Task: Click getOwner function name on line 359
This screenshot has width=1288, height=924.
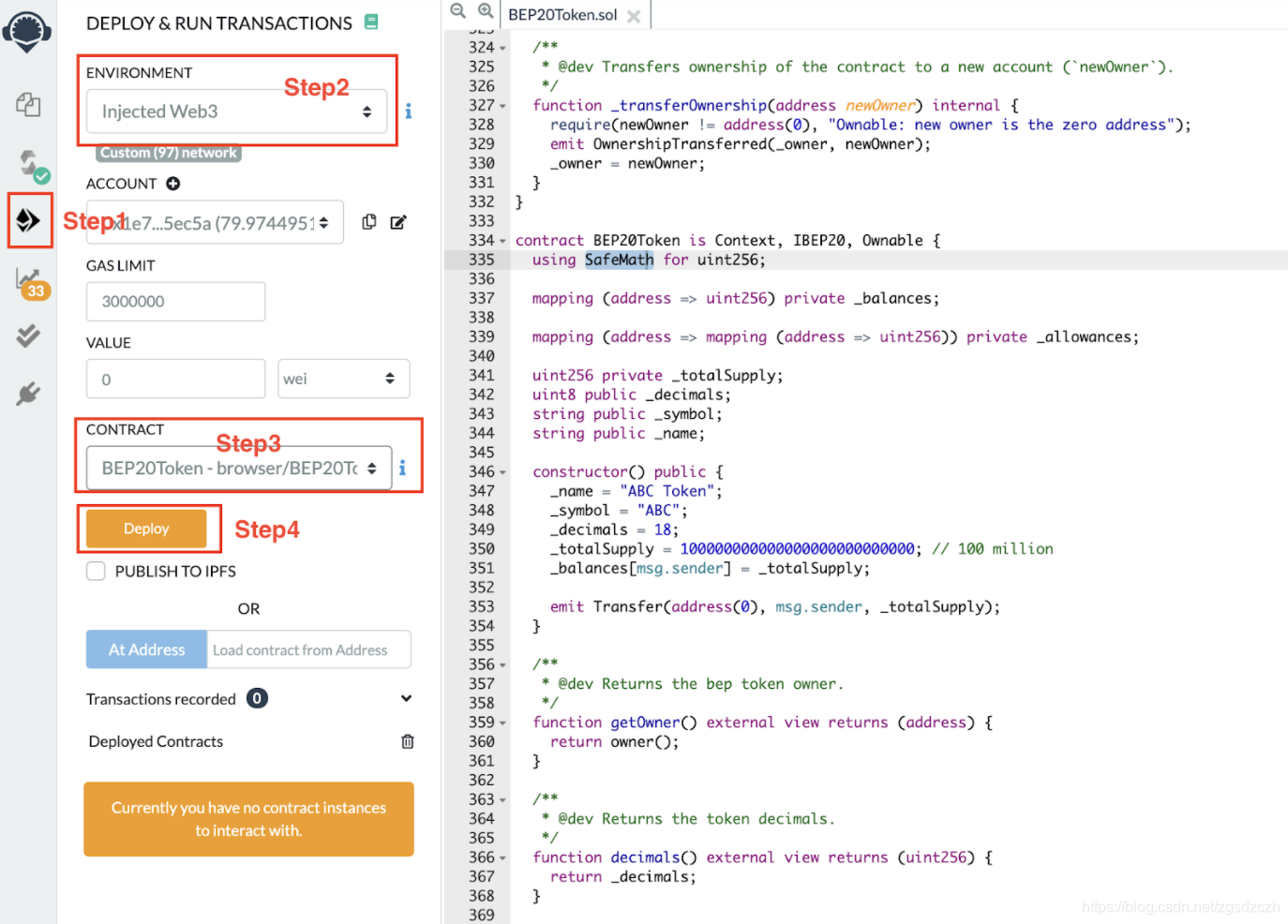Action: [645, 723]
